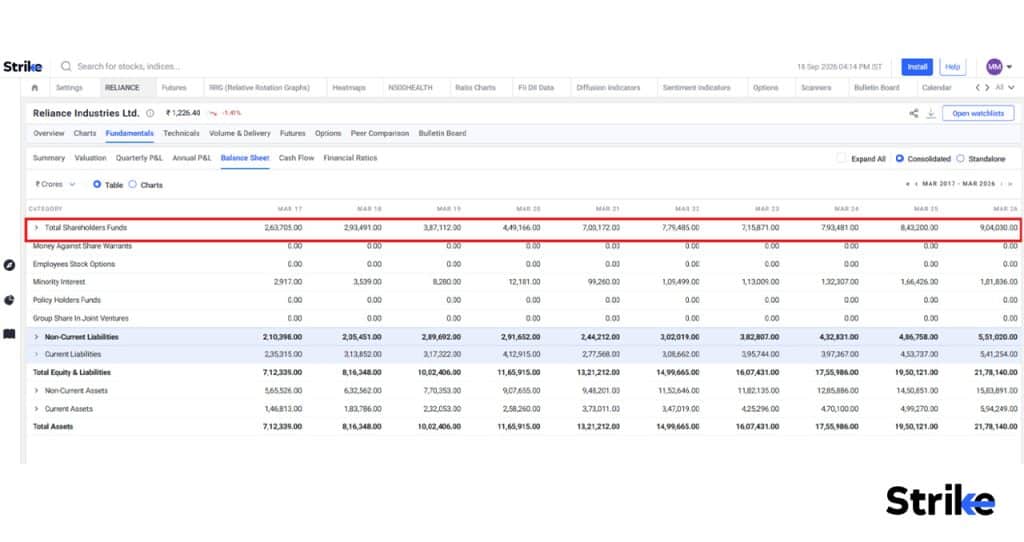Open the compass icon in left sidebar

[x=9, y=265]
